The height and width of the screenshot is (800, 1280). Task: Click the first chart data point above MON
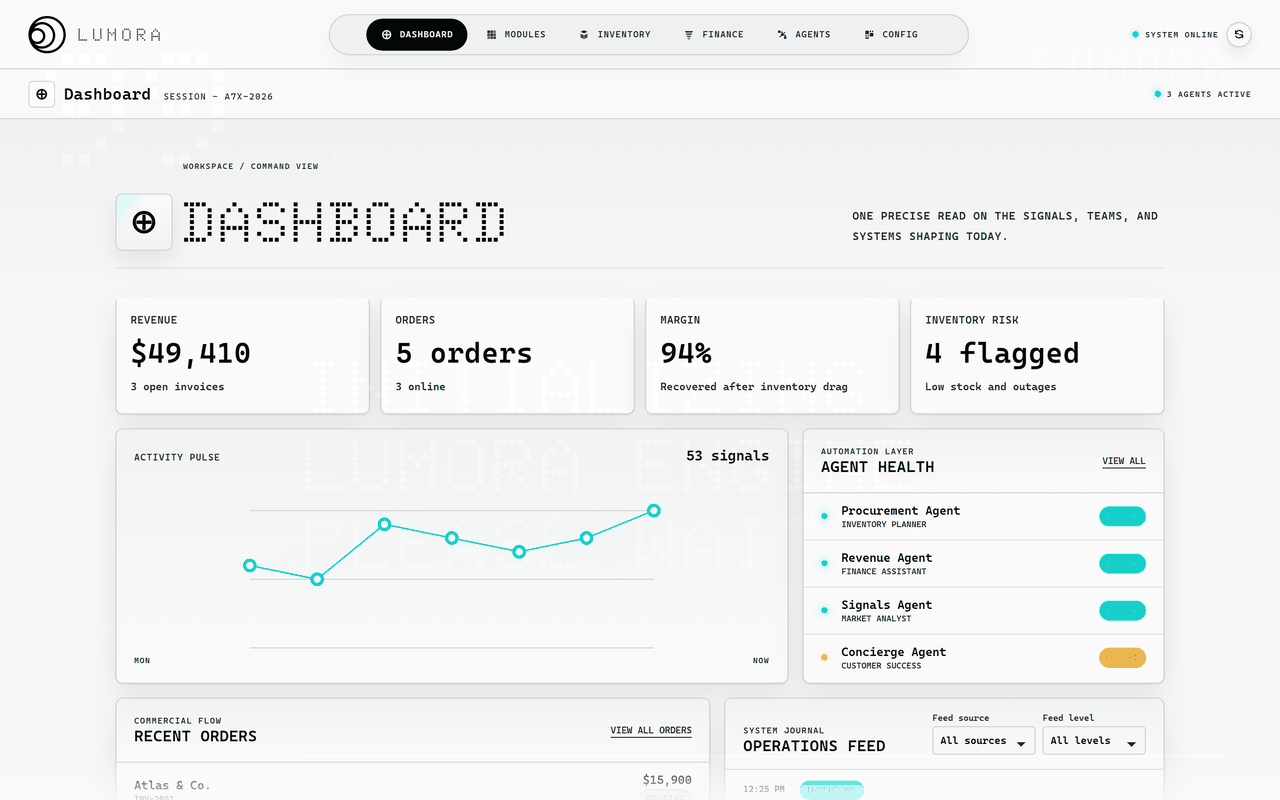click(x=250, y=565)
